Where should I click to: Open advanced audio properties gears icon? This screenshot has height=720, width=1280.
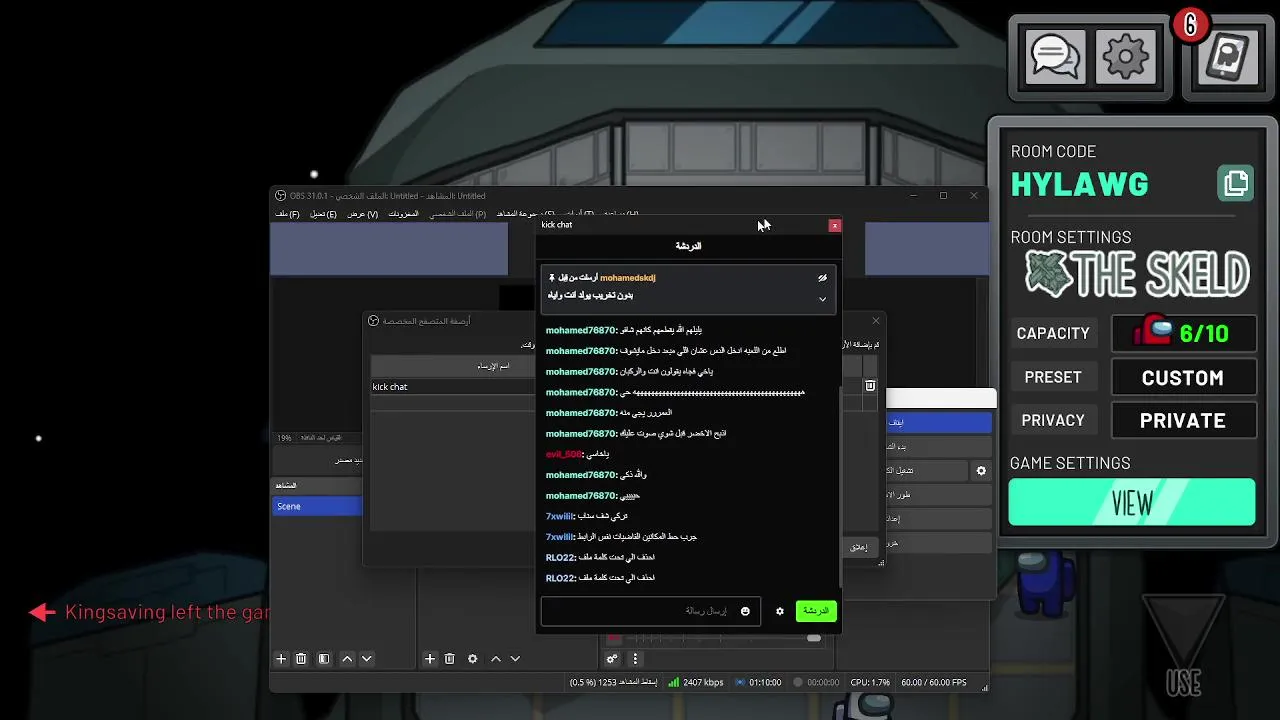tap(613, 659)
